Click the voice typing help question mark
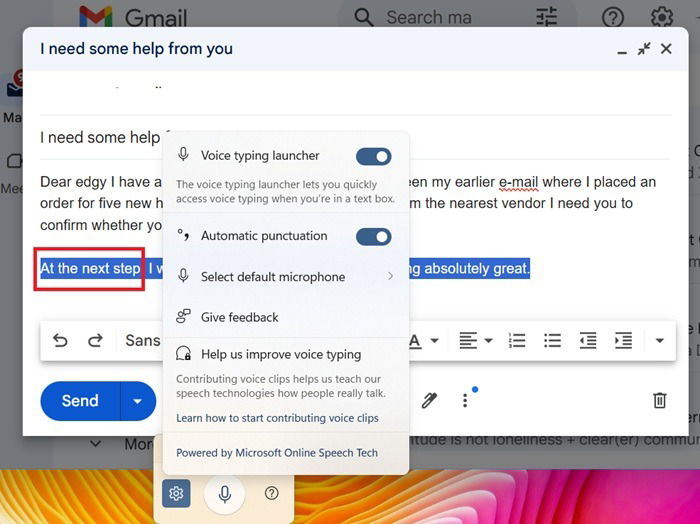 pyautogui.click(x=271, y=493)
